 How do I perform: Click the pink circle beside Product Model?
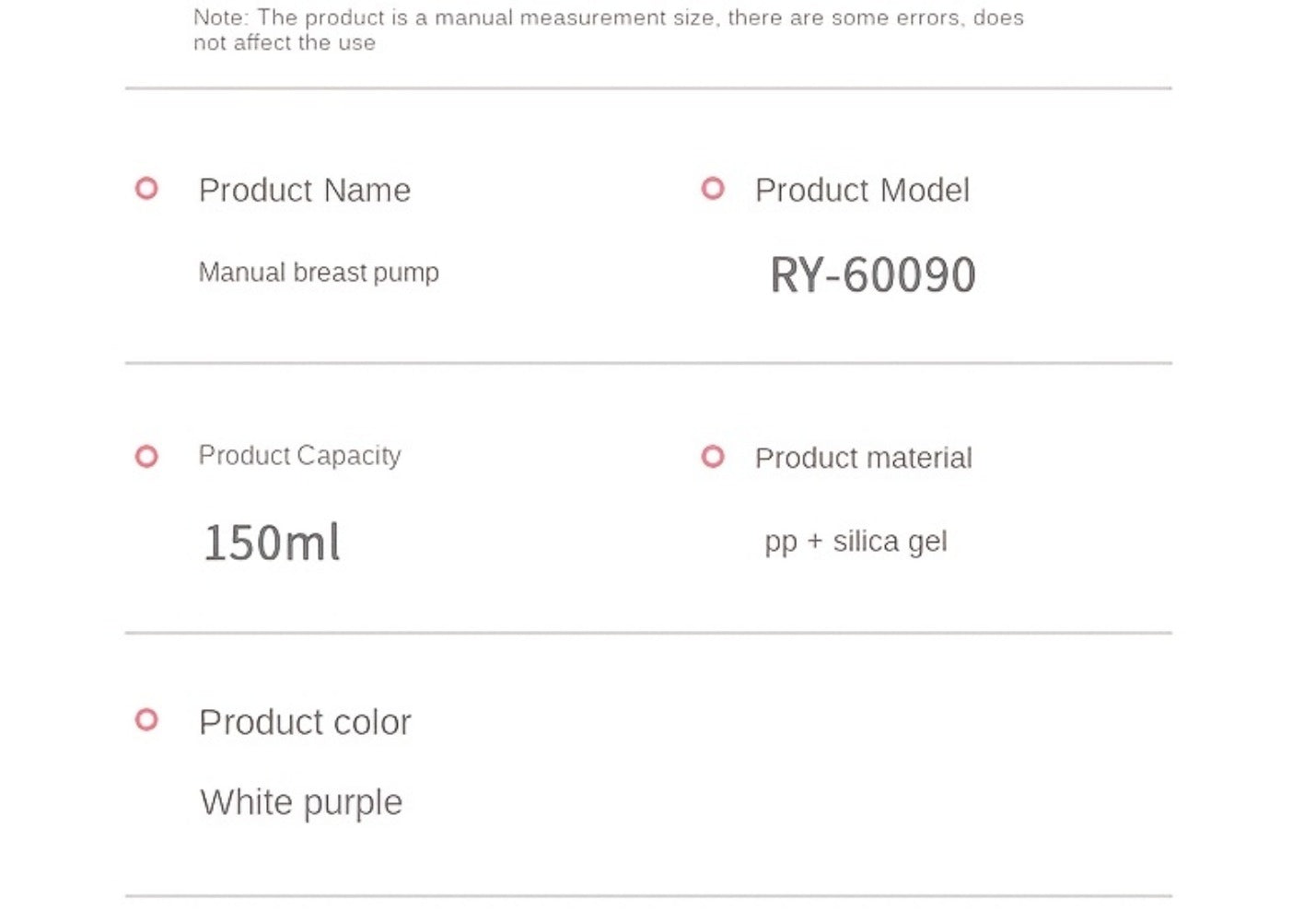713,189
